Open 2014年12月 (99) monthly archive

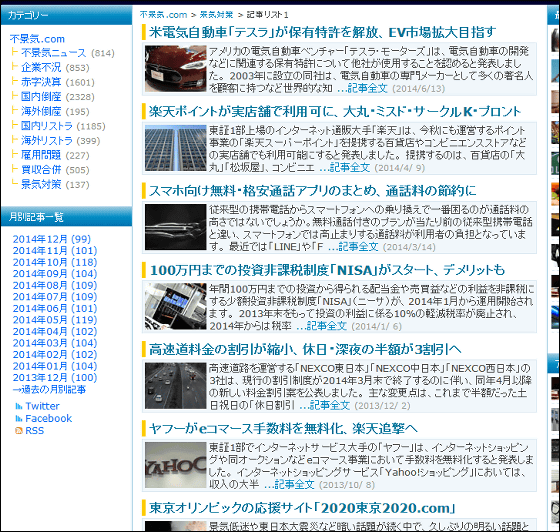pyautogui.click(x=52, y=239)
